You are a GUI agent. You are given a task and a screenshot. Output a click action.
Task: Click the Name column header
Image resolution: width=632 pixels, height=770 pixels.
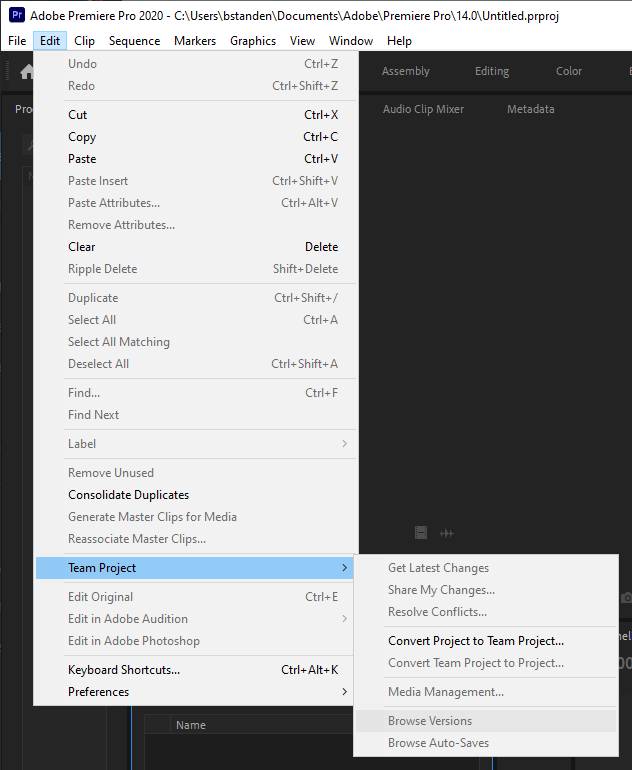[191, 725]
